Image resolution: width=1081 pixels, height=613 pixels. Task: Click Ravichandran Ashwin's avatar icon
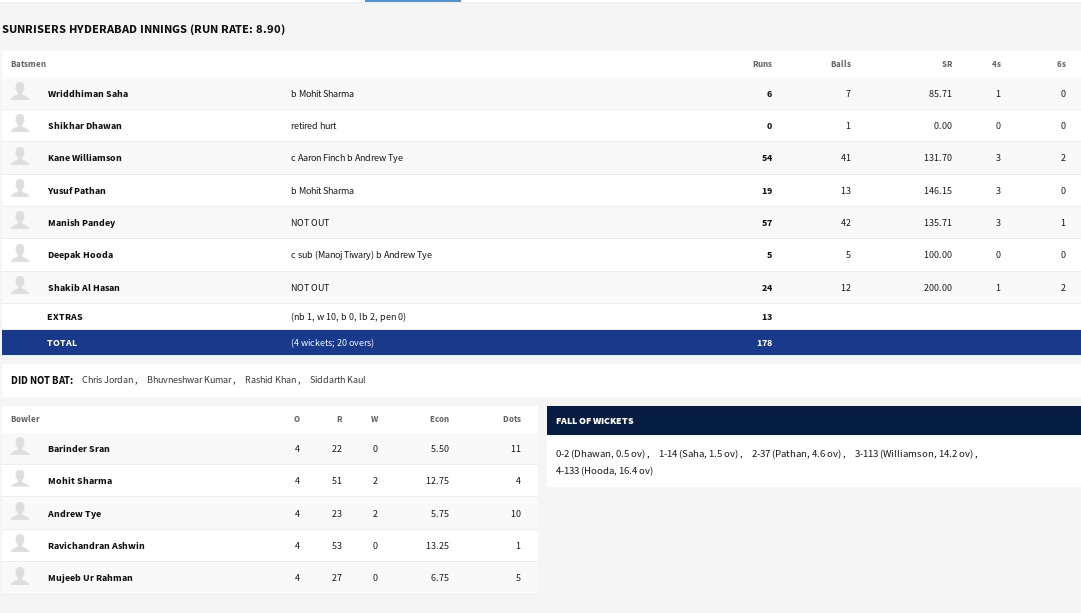coord(21,544)
